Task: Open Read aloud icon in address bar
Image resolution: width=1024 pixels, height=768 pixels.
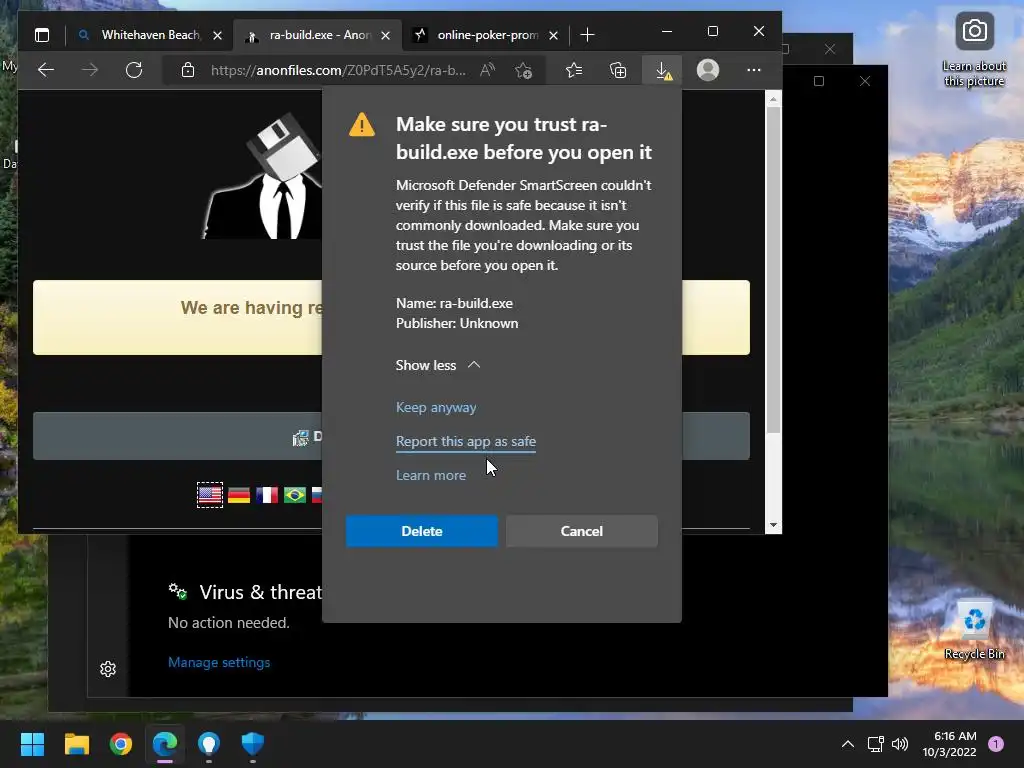Action: coord(487,70)
